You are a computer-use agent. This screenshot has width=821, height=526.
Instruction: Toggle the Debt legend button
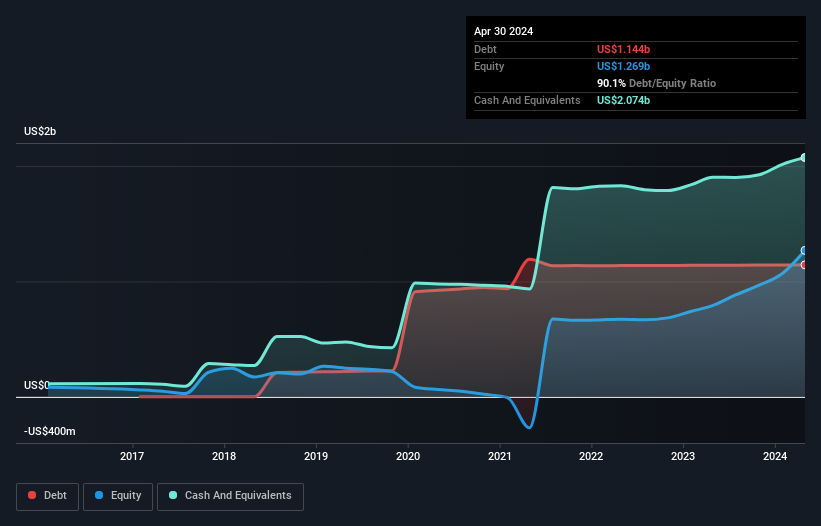48,496
